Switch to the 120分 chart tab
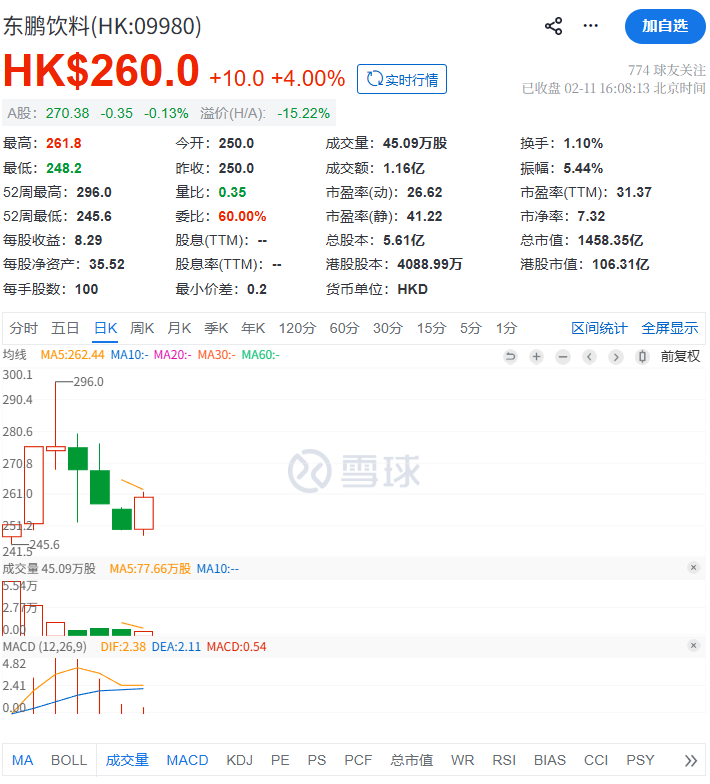 pos(297,328)
